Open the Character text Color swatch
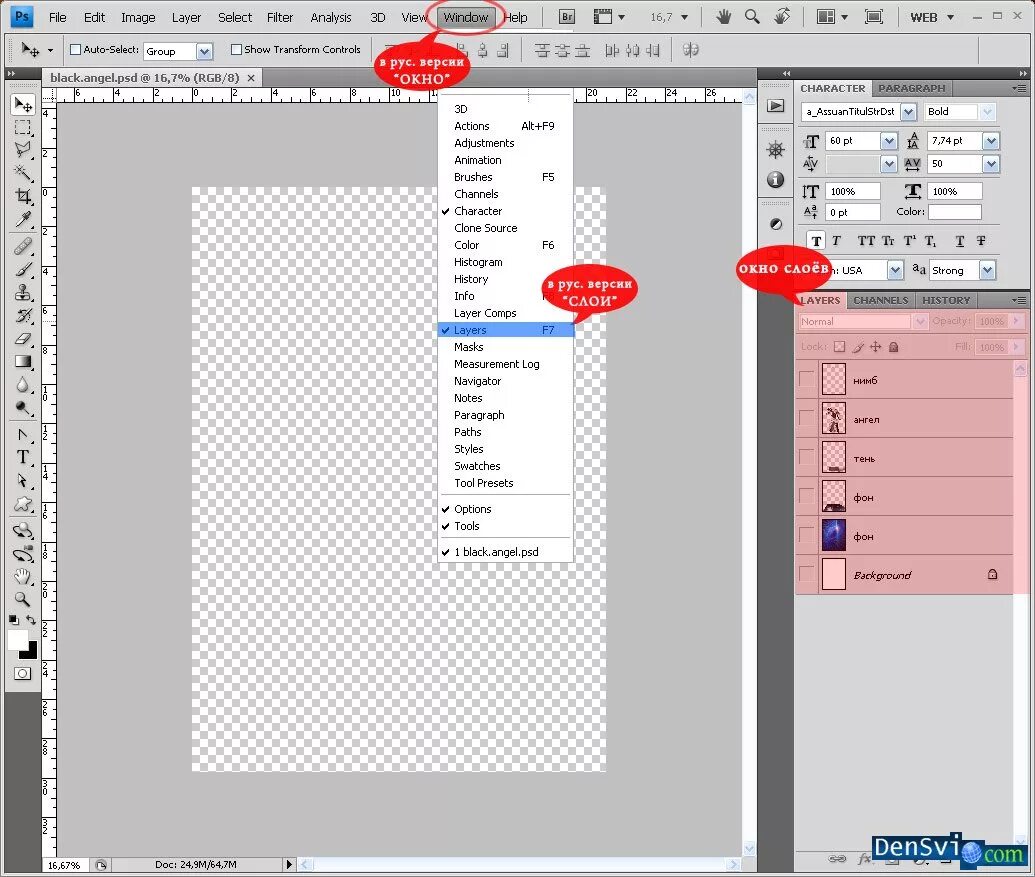 tap(954, 212)
